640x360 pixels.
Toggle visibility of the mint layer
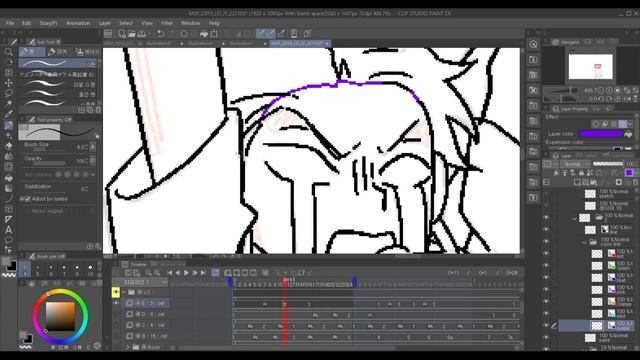point(546,313)
